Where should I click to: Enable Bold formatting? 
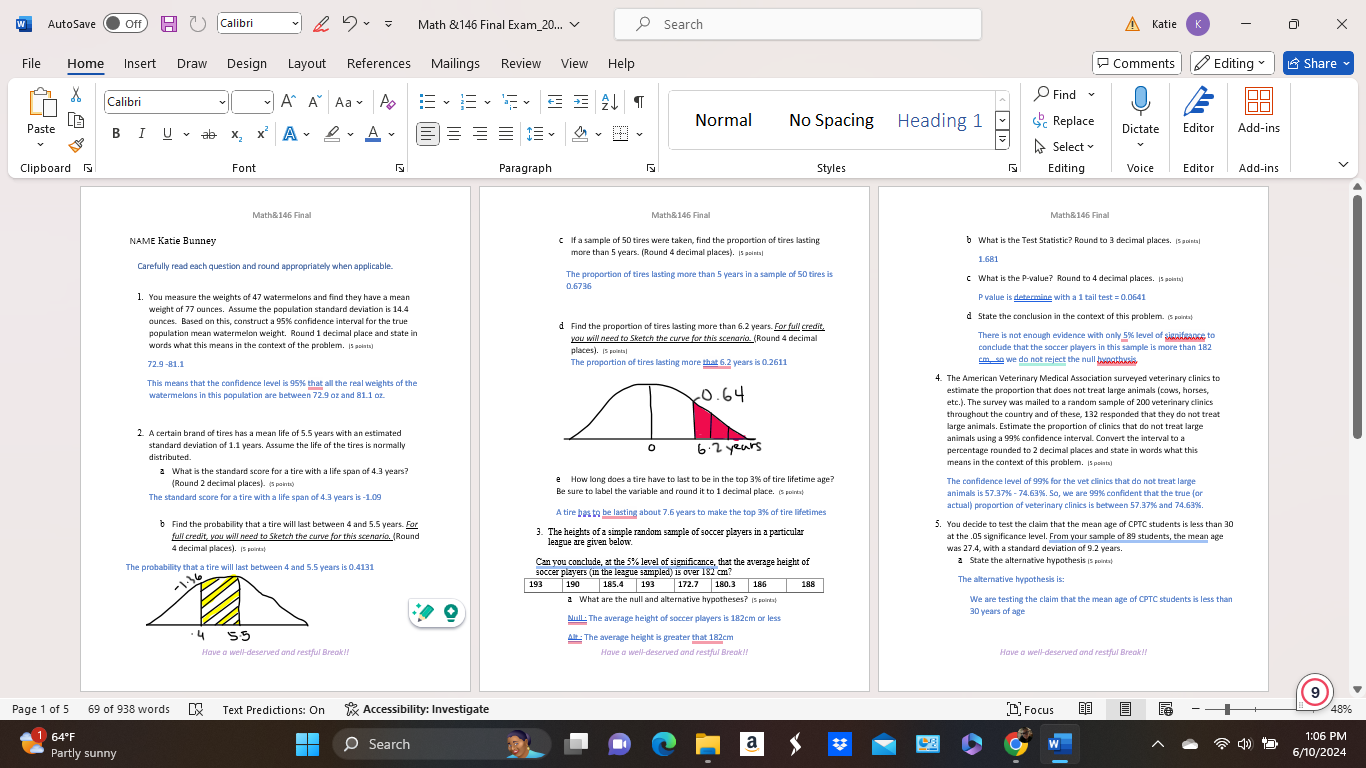point(116,133)
